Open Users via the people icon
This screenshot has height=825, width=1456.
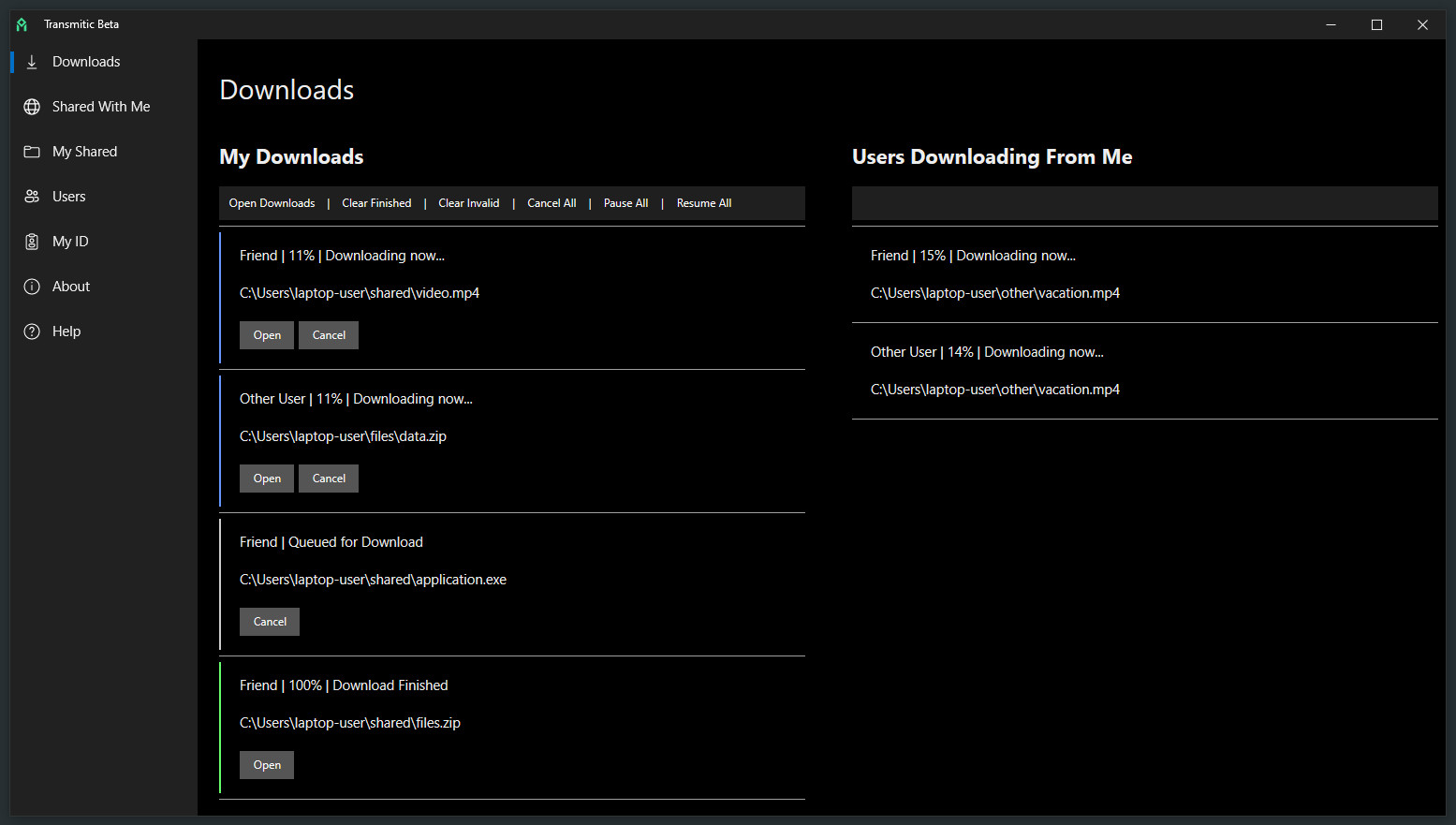(32, 197)
